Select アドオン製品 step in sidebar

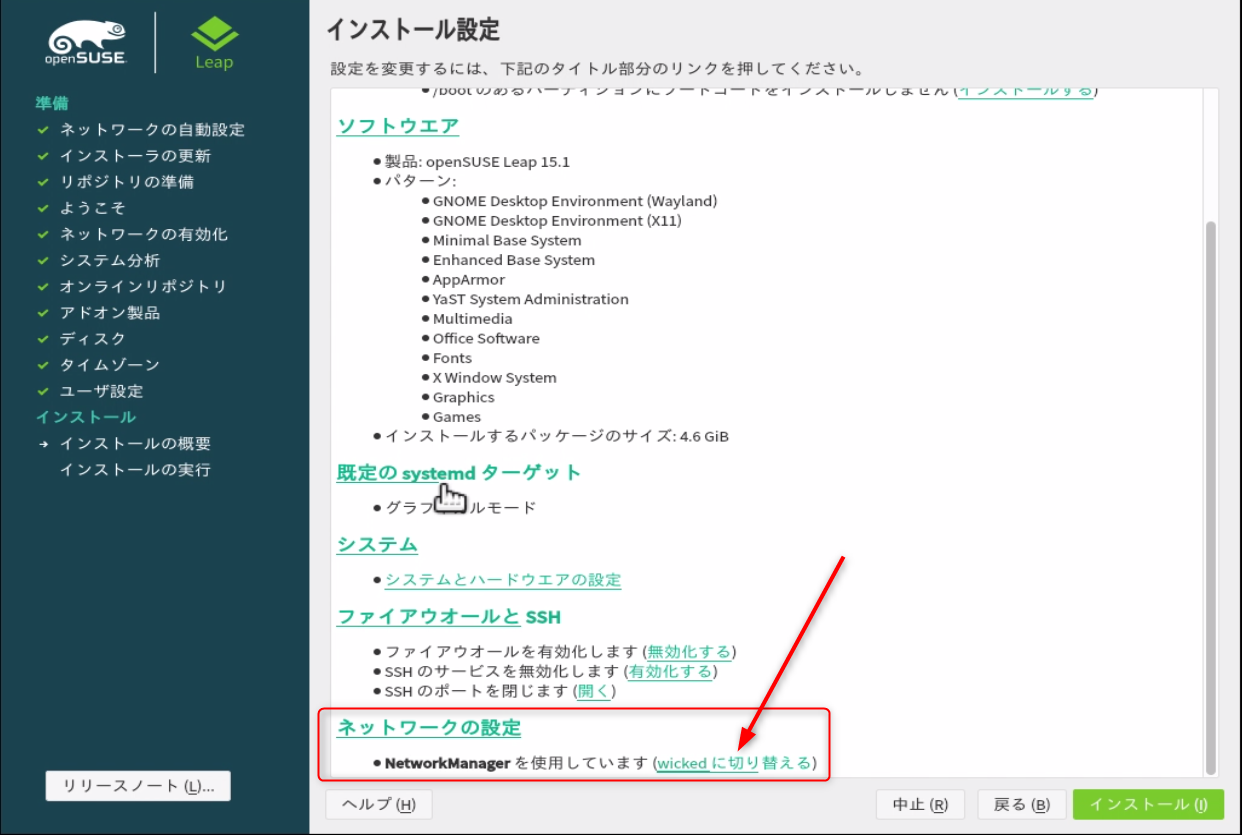[110, 313]
